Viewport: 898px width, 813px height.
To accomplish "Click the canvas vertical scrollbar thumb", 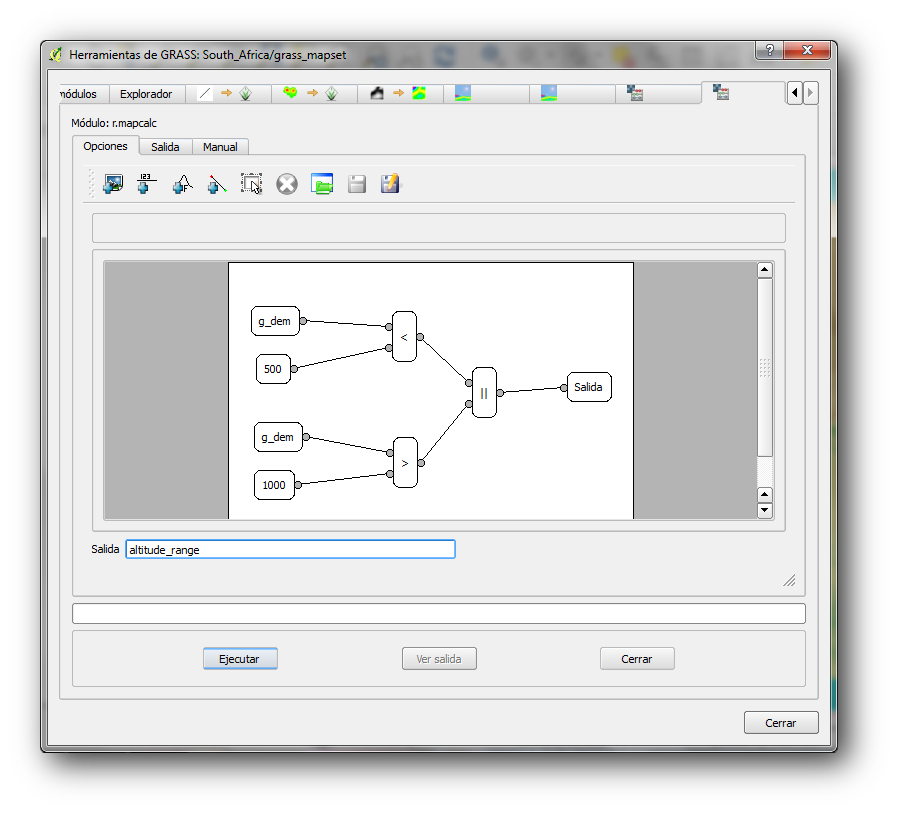I will point(765,367).
